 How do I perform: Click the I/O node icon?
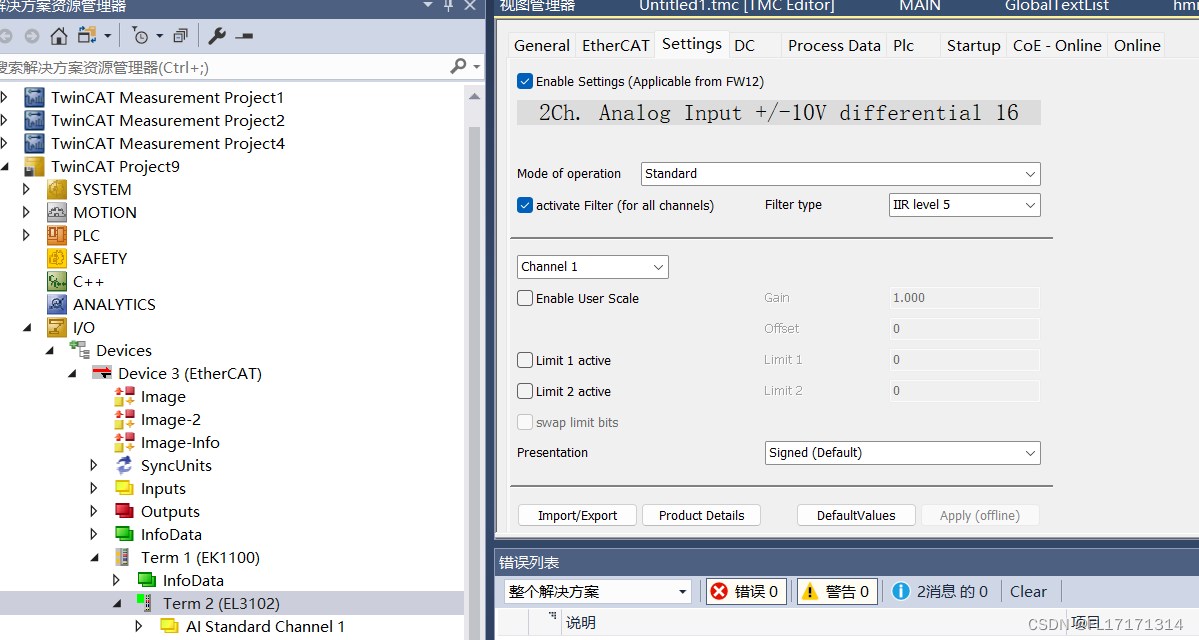tap(57, 327)
